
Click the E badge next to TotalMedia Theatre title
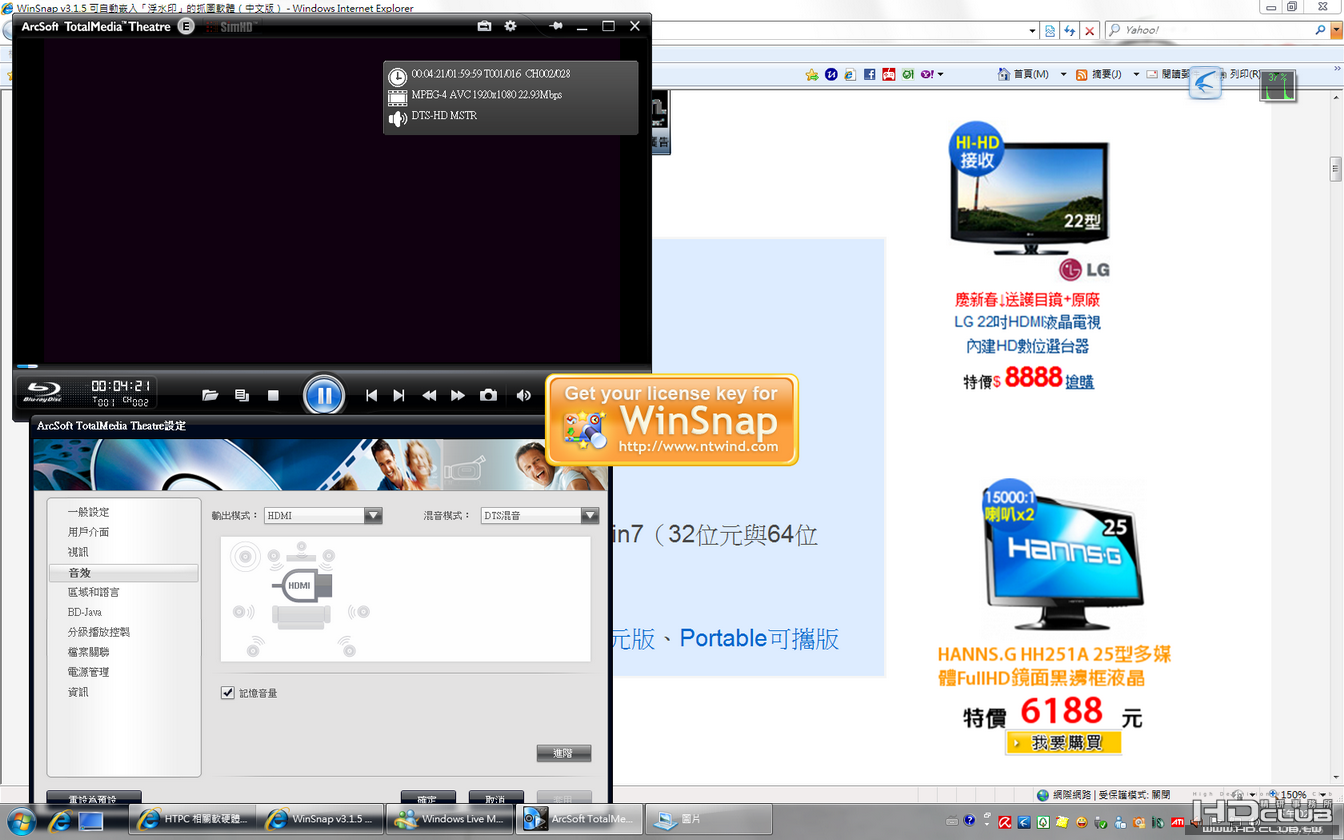click(186, 26)
